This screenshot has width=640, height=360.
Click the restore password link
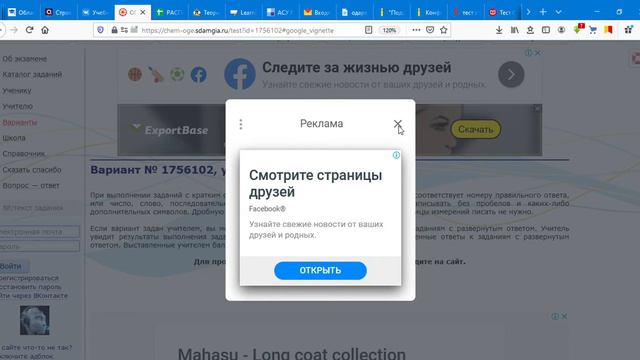(x=31, y=287)
